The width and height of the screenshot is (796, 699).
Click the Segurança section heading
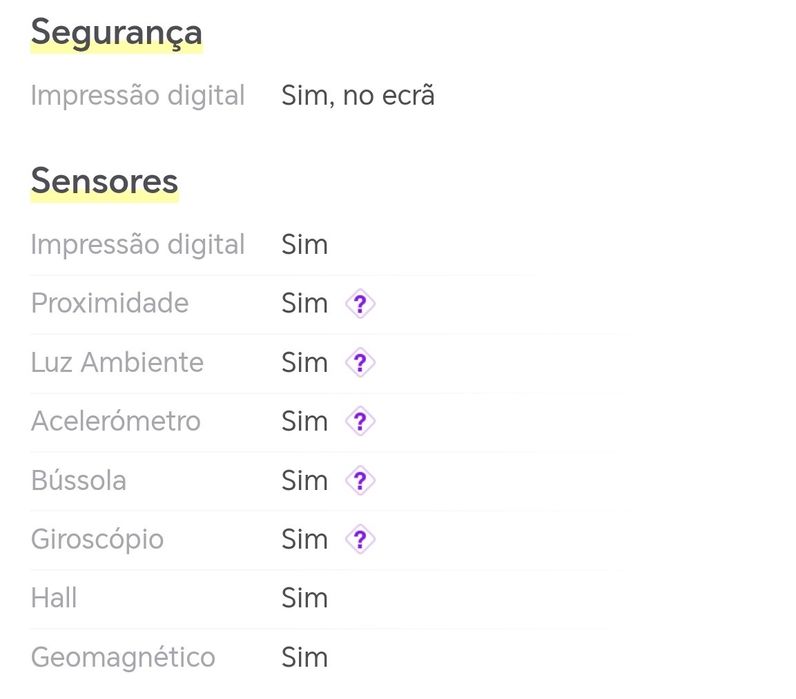click(x=116, y=32)
